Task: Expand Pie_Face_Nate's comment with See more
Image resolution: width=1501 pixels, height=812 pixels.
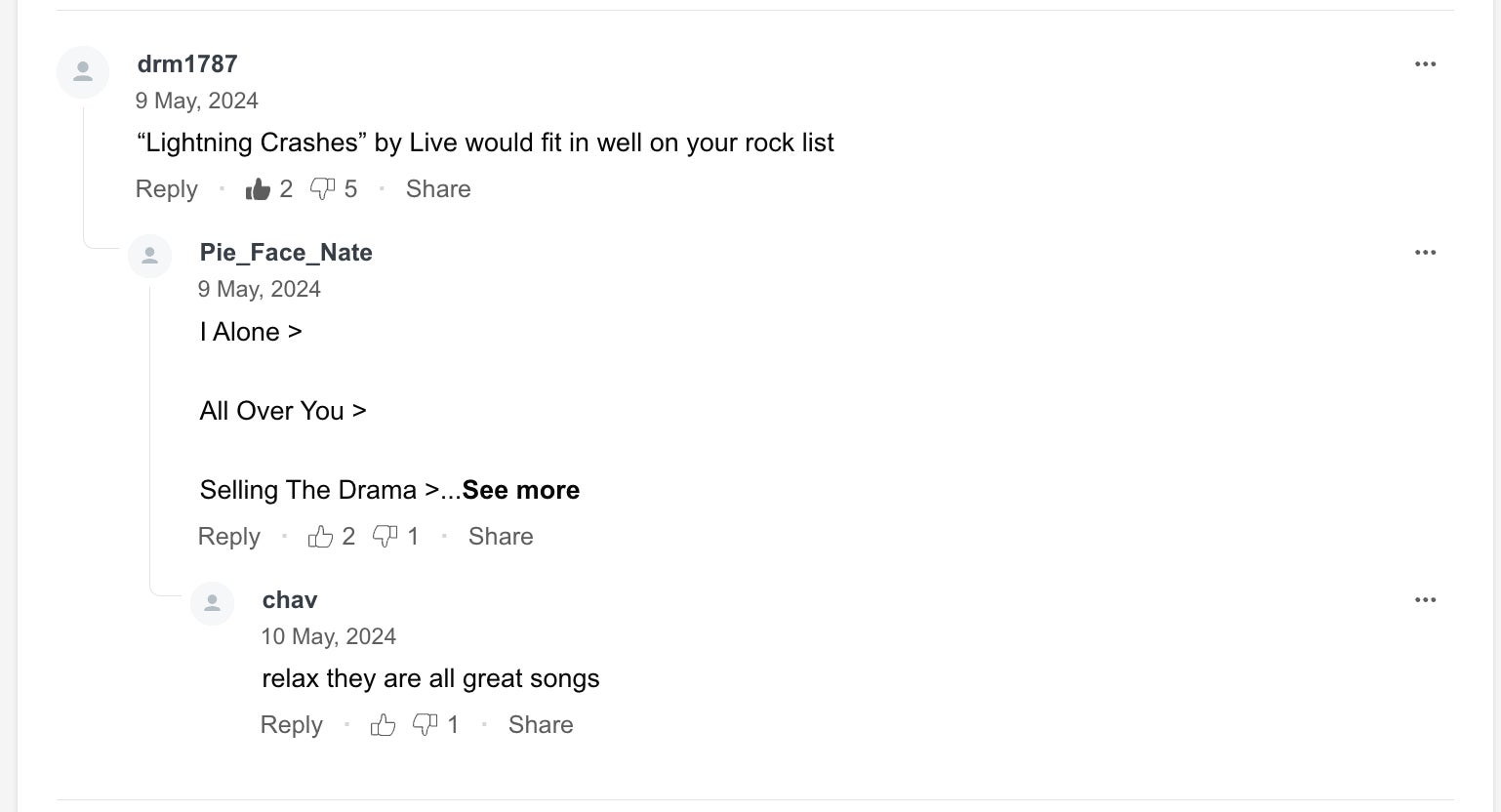Action: coord(520,490)
